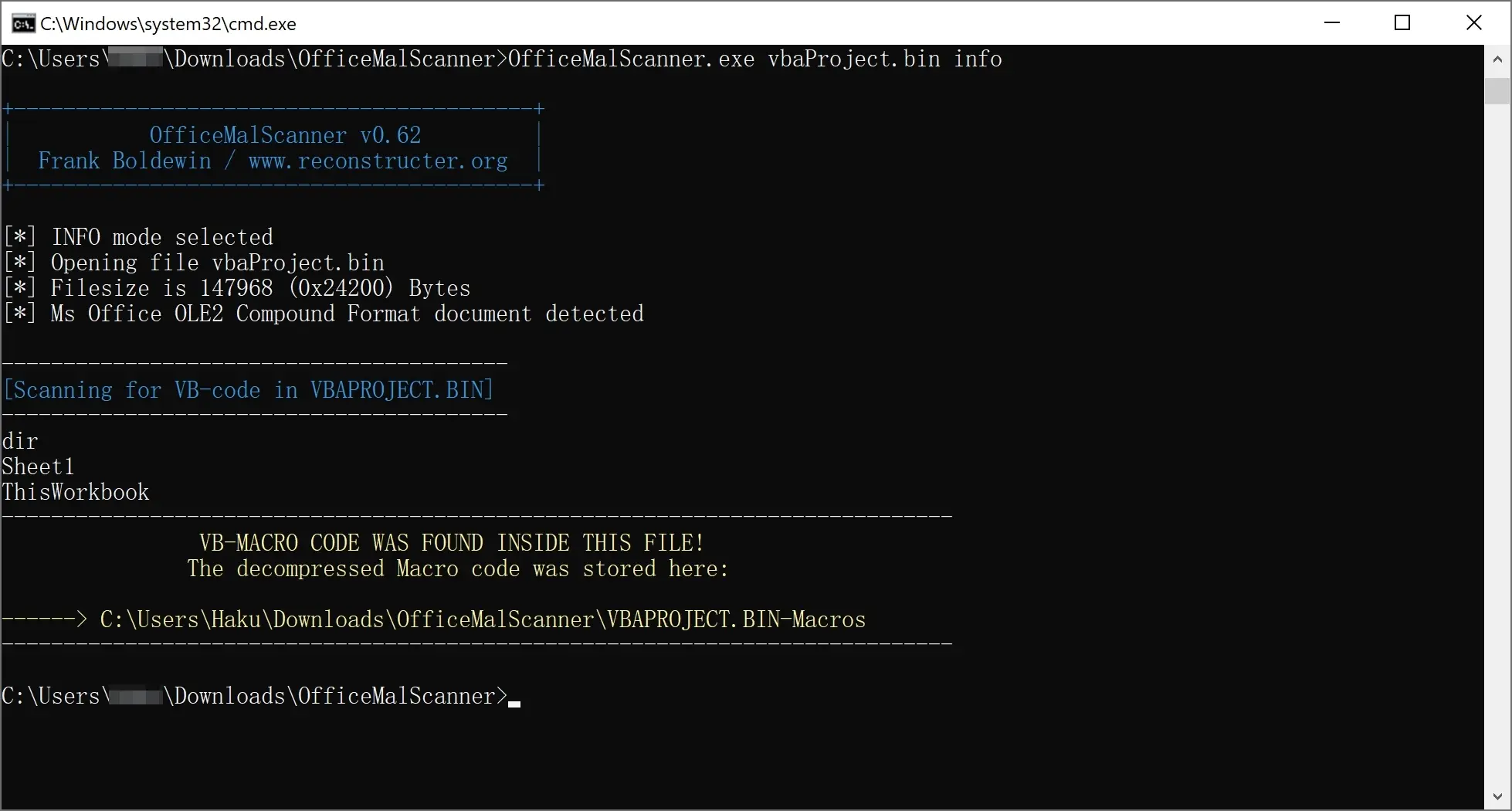Click the www.reconstructer.org text in banner
This screenshot has width=1512, height=811.
pos(378,161)
